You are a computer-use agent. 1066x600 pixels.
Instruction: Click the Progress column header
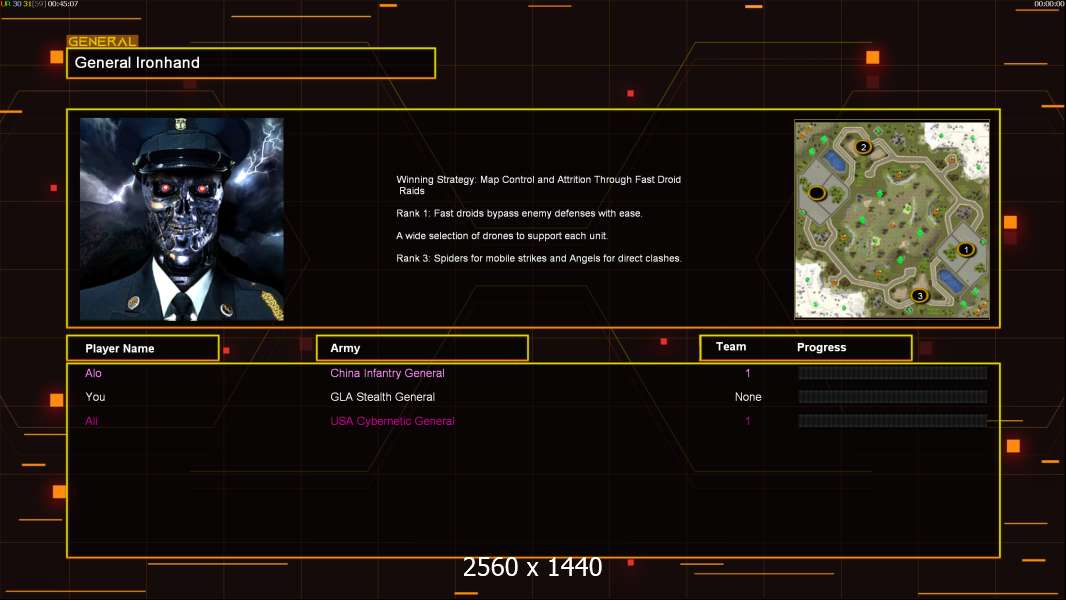click(821, 347)
